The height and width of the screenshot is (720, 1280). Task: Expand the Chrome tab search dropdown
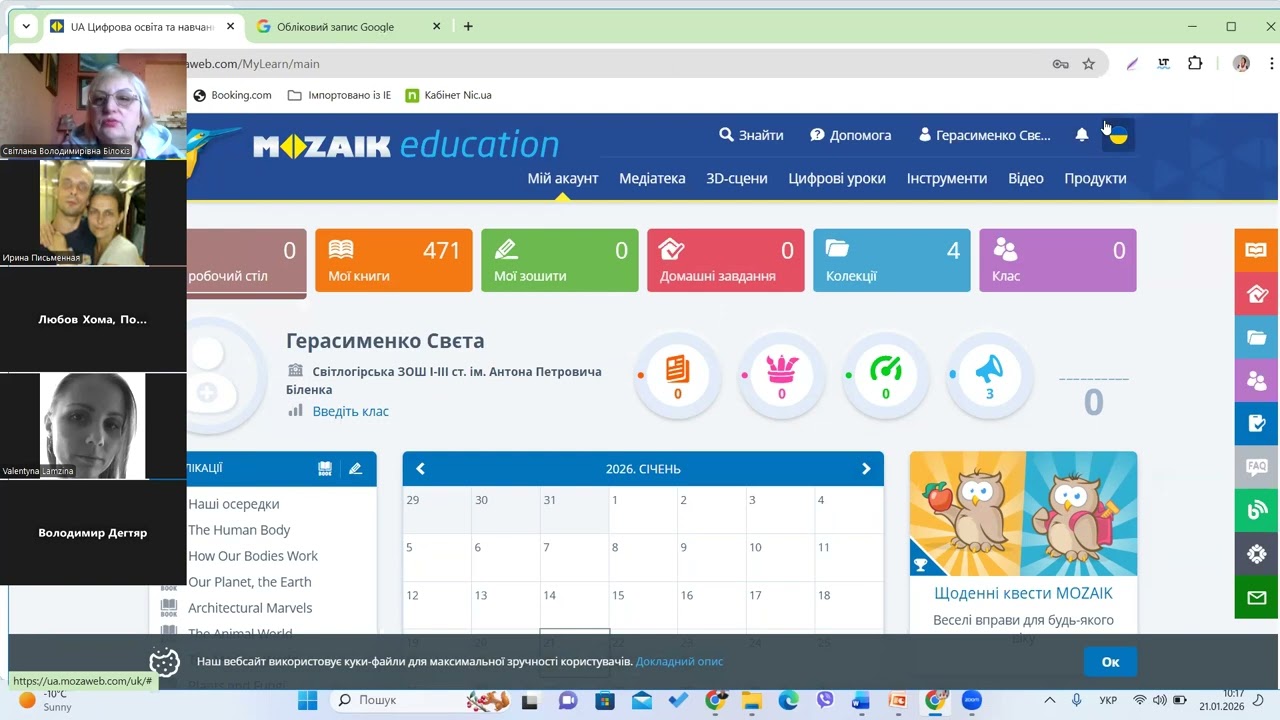26,27
